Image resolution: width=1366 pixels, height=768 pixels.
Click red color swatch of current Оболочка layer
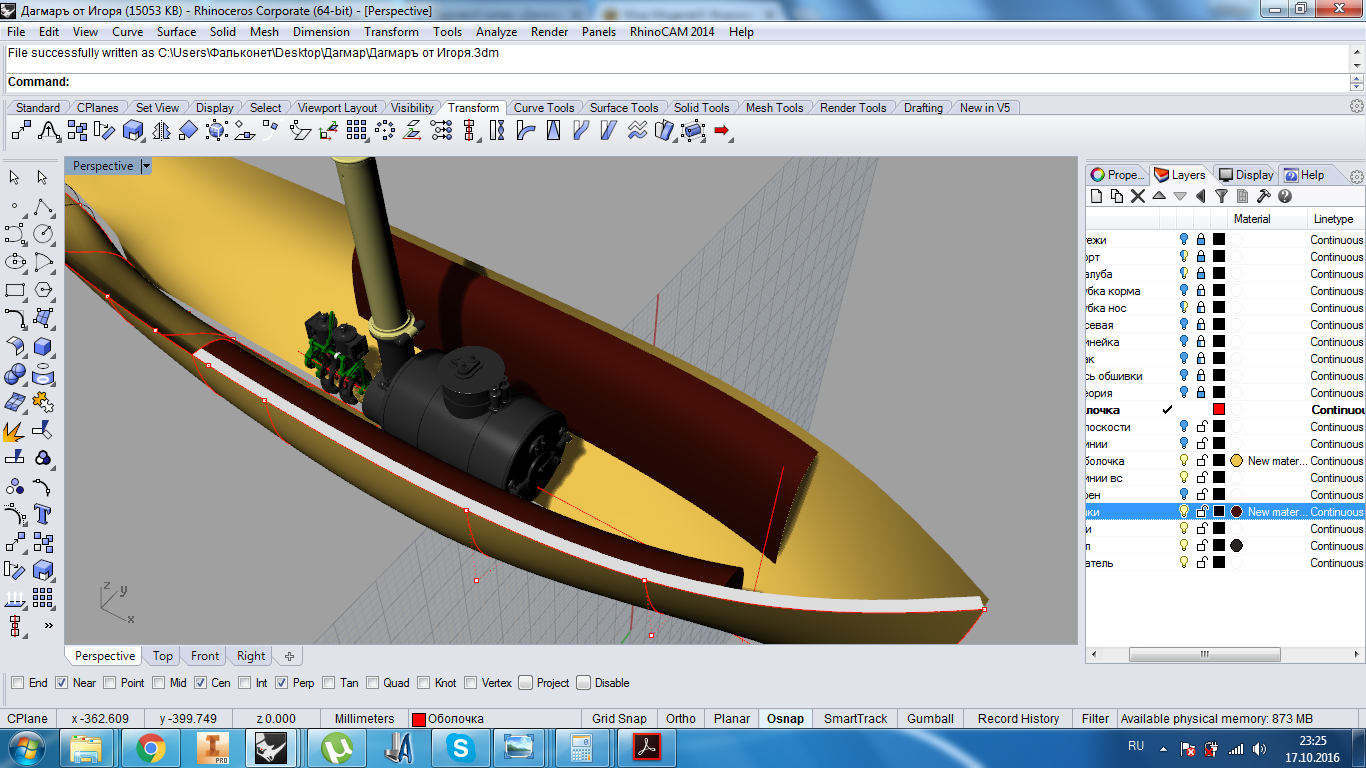(x=1219, y=410)
